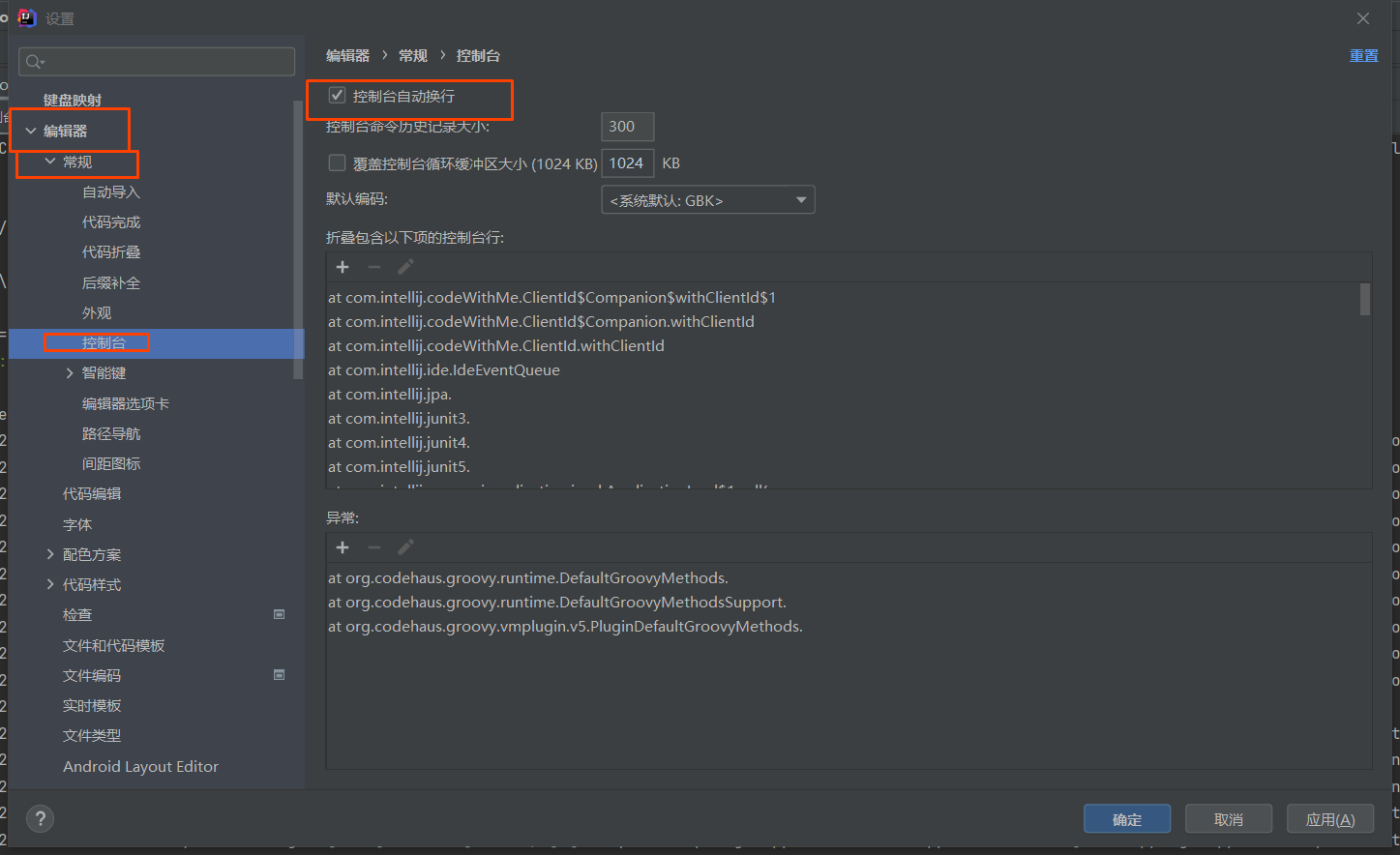The image size is (1400, 855).
Task: Select the DefaultGroovyMethods. exception entry
Action: click(528, 577)
